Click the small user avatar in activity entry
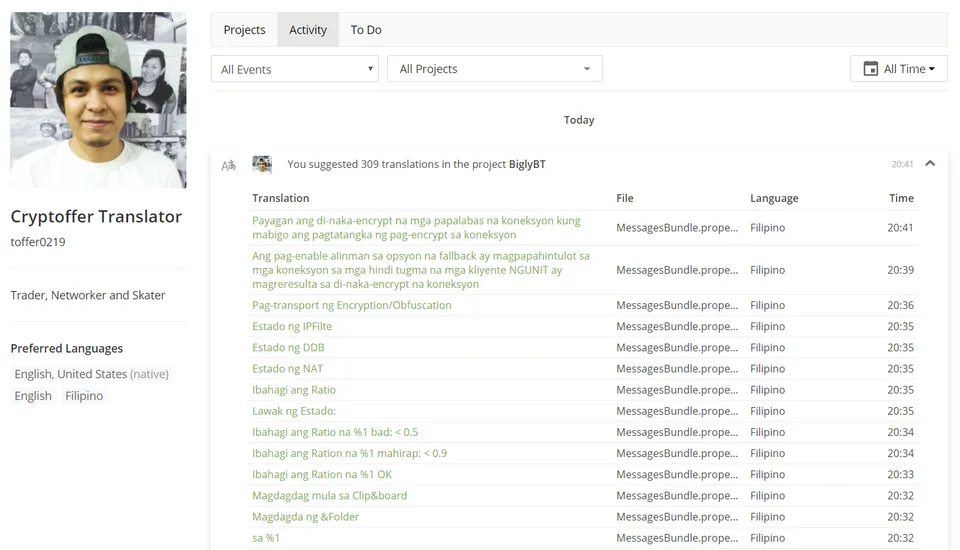The height and width of the screenshot is (550, 960). [x=262, y=164]
